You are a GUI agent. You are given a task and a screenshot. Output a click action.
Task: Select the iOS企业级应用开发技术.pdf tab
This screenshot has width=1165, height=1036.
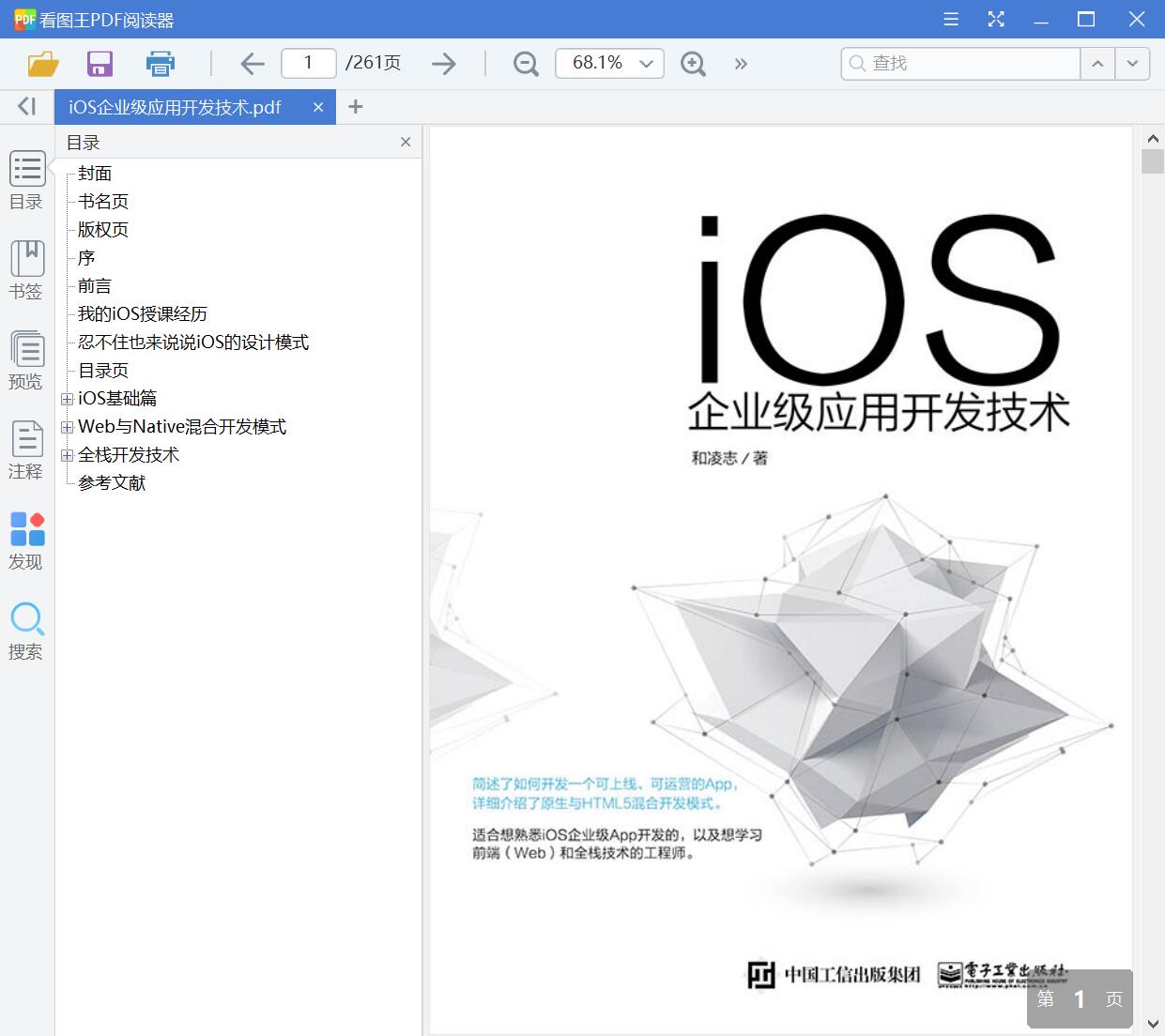174,107
